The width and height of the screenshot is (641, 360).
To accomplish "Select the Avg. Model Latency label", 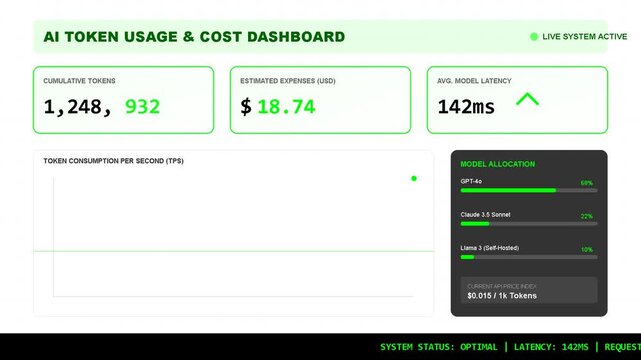I will (474, 81).
